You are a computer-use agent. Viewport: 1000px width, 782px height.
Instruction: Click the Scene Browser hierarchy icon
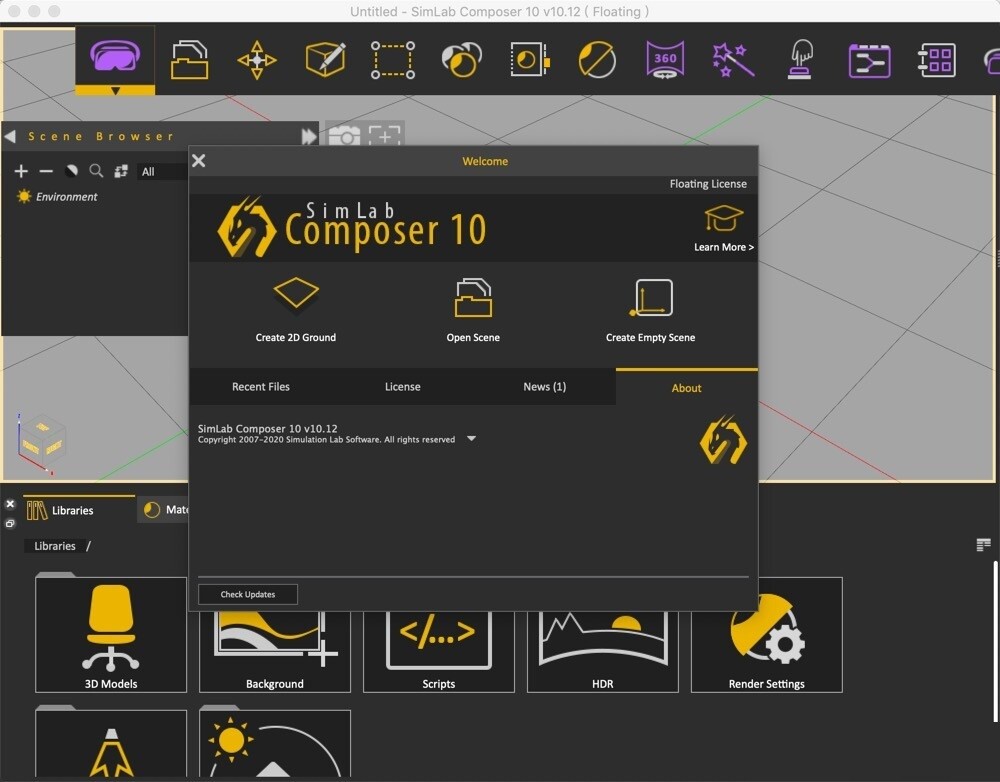(121, 171)
